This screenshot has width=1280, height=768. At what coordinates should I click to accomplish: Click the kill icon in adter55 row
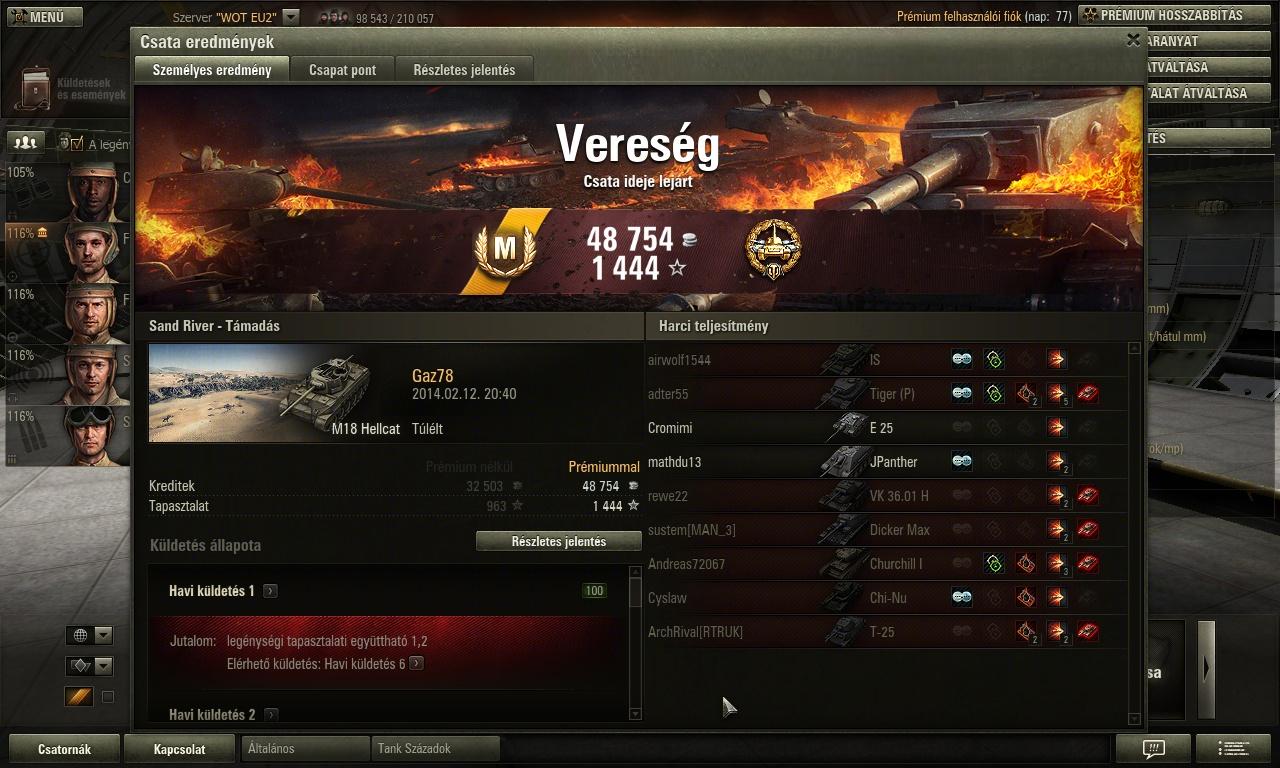1088,394
